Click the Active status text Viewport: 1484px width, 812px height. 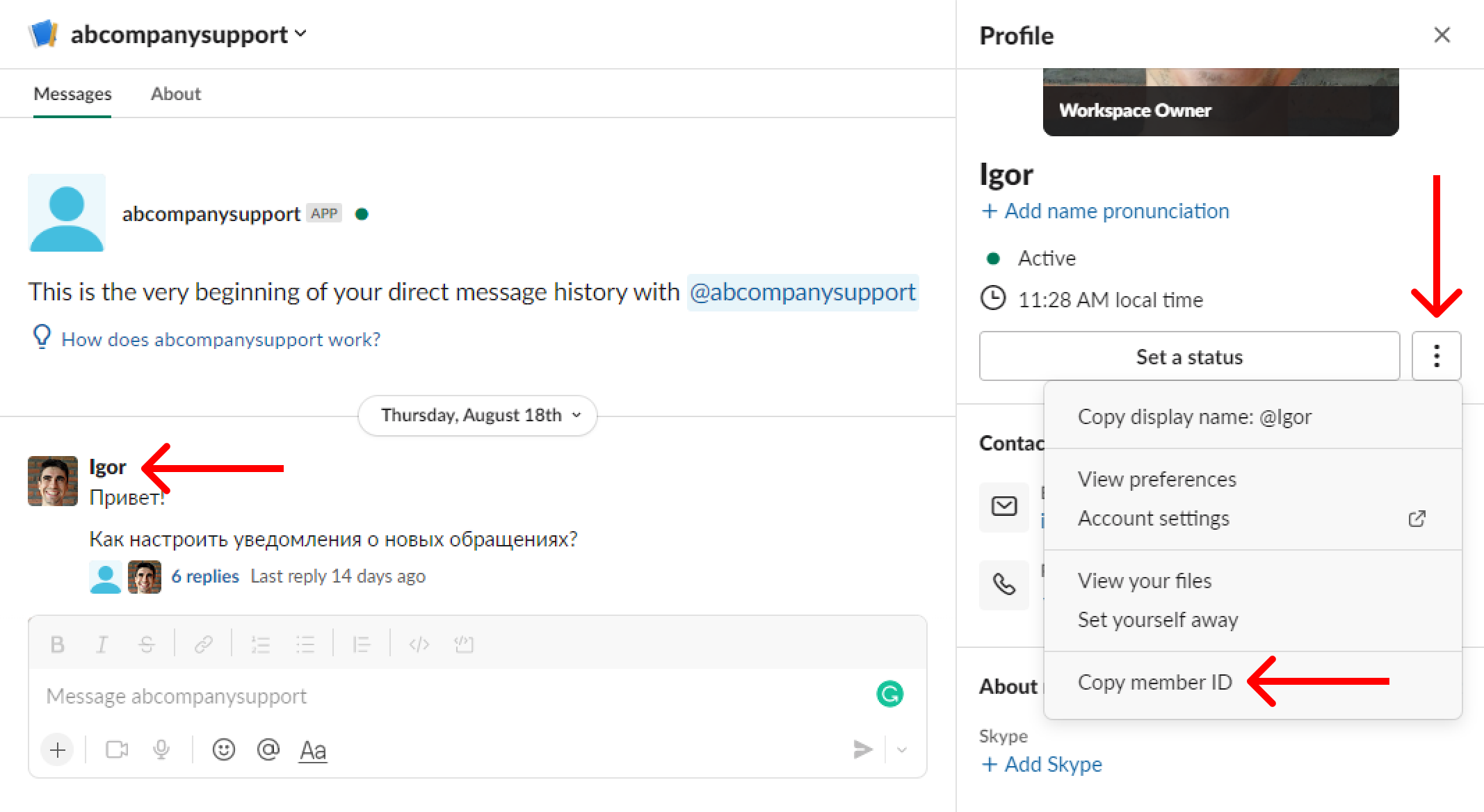click(1047, 259)
